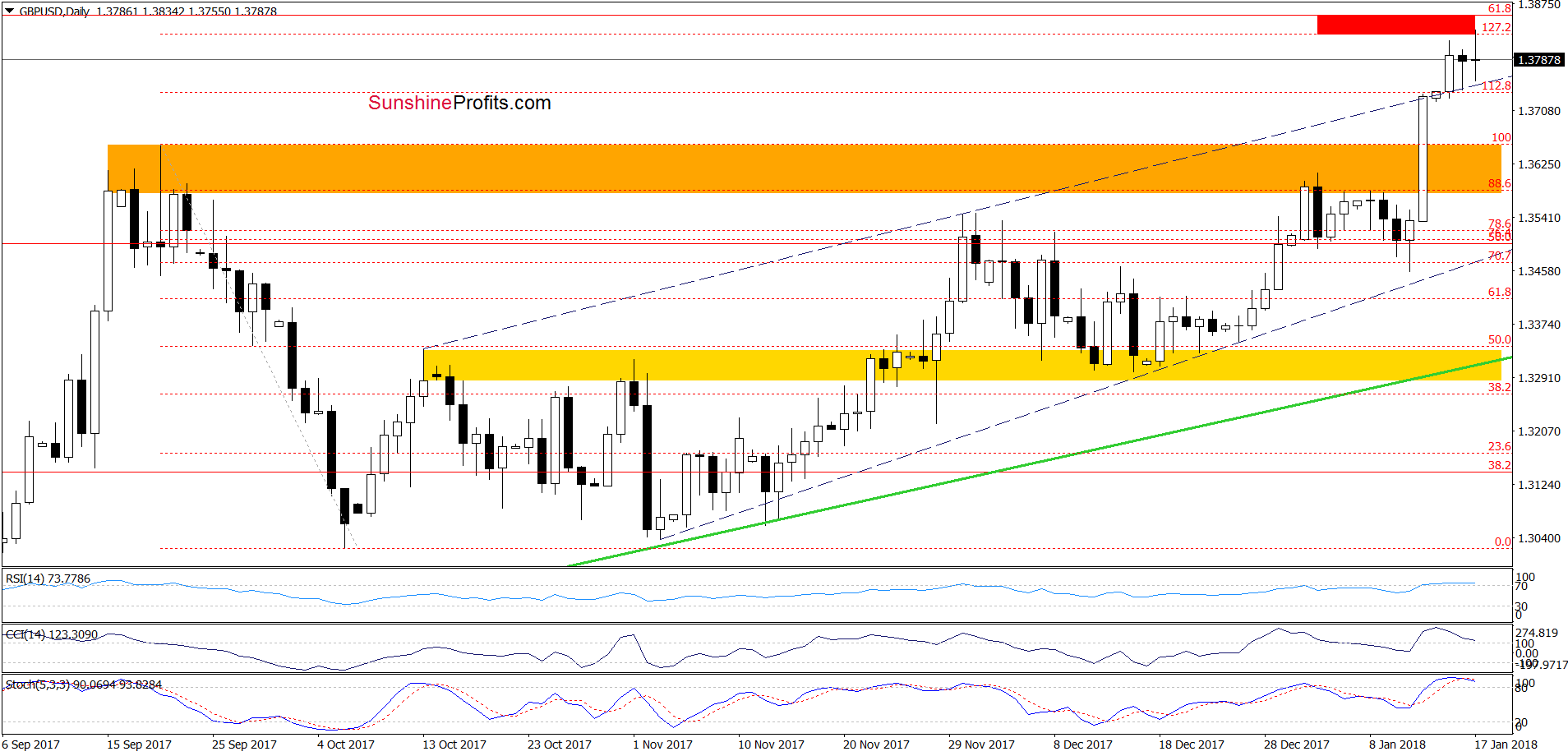Click the 1.31240 price axis value
The image size is (1568, 756).
tap(1538, 485)
